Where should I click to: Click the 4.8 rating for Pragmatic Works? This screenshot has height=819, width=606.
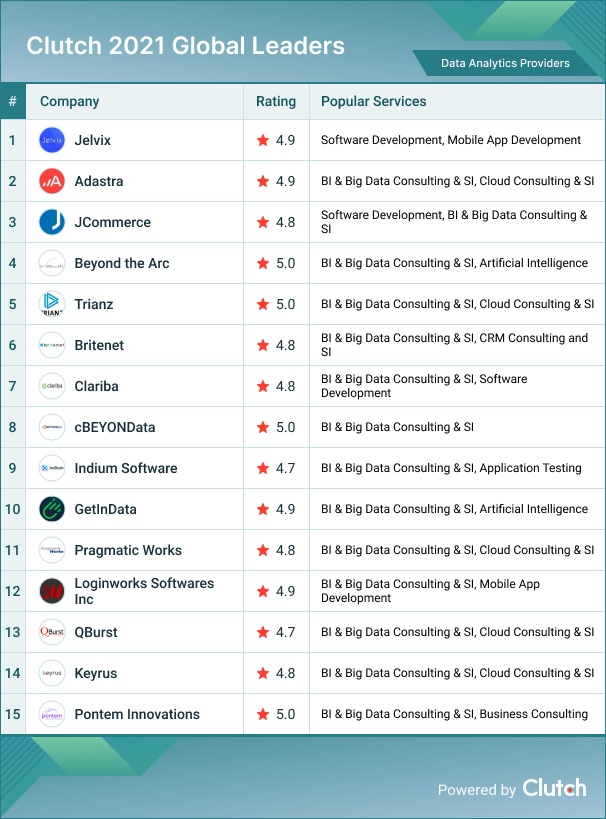pyautogui.click(x=285, y=550)
